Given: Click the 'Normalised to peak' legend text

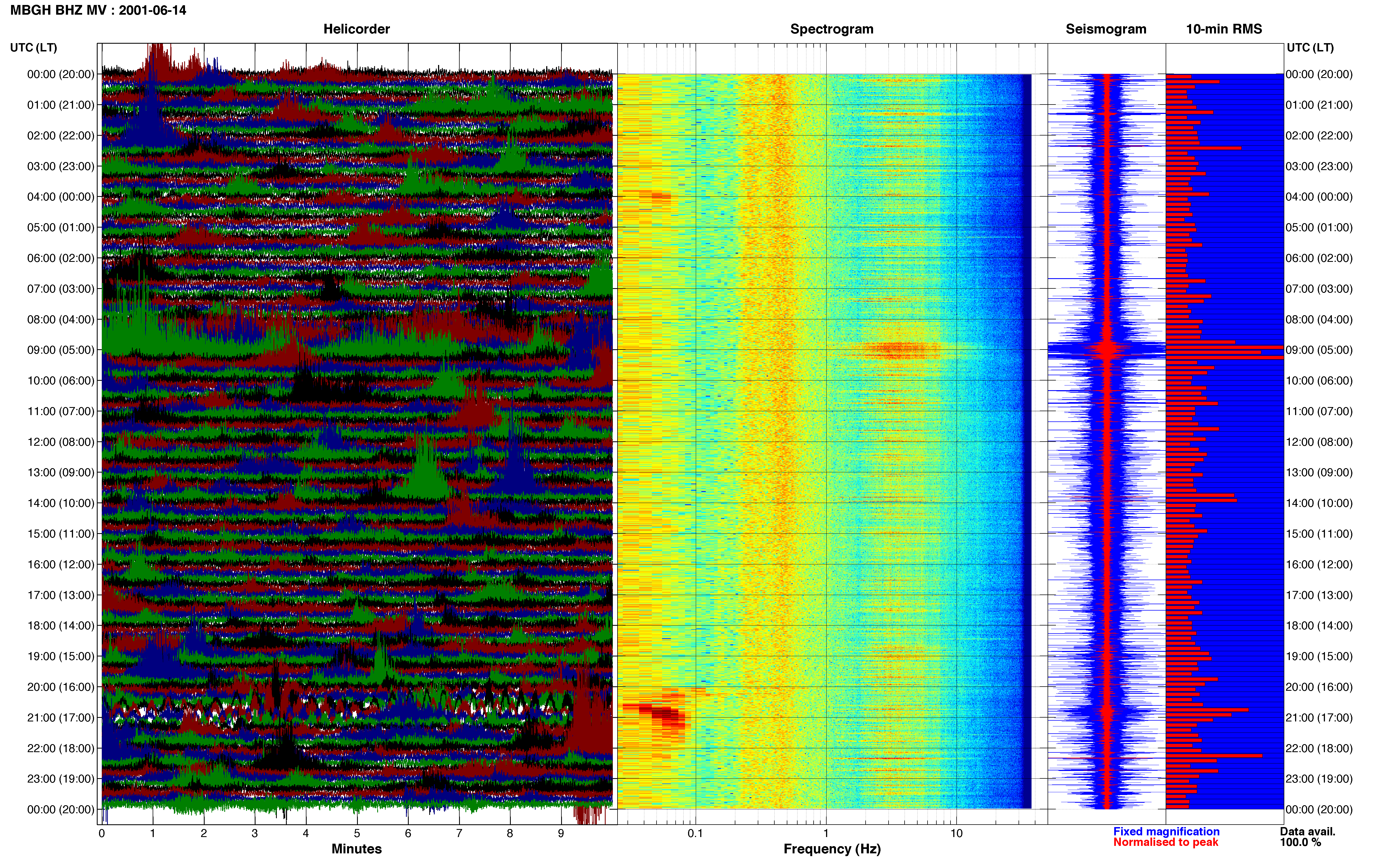Looking at the screenshot, I should click(1165, 842).
